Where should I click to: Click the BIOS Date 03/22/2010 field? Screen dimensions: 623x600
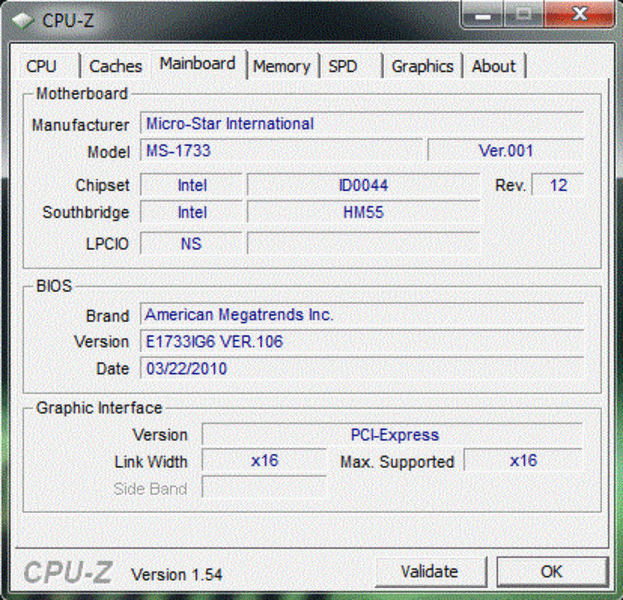(x=362, y=369)
